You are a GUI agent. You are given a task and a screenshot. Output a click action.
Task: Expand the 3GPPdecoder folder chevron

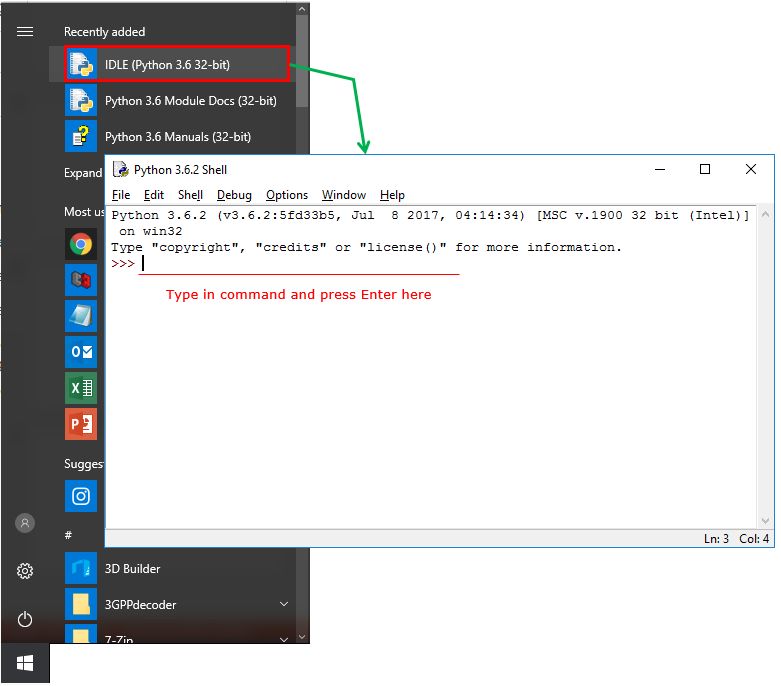coord(284,604)
